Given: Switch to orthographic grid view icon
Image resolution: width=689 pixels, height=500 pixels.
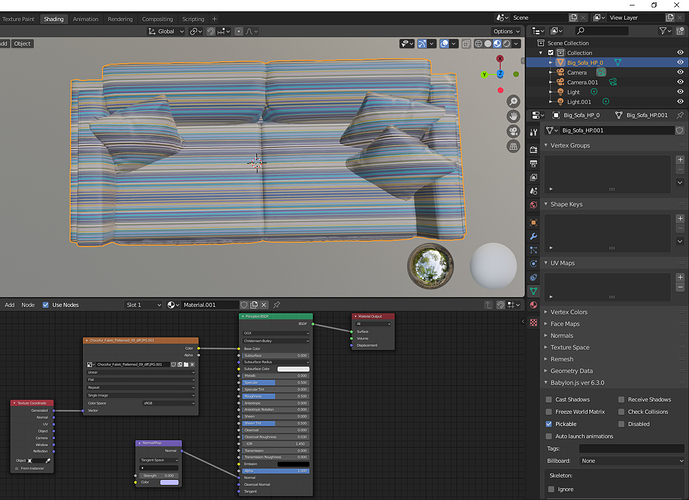Looking at the screenshot, I should 513,146.
